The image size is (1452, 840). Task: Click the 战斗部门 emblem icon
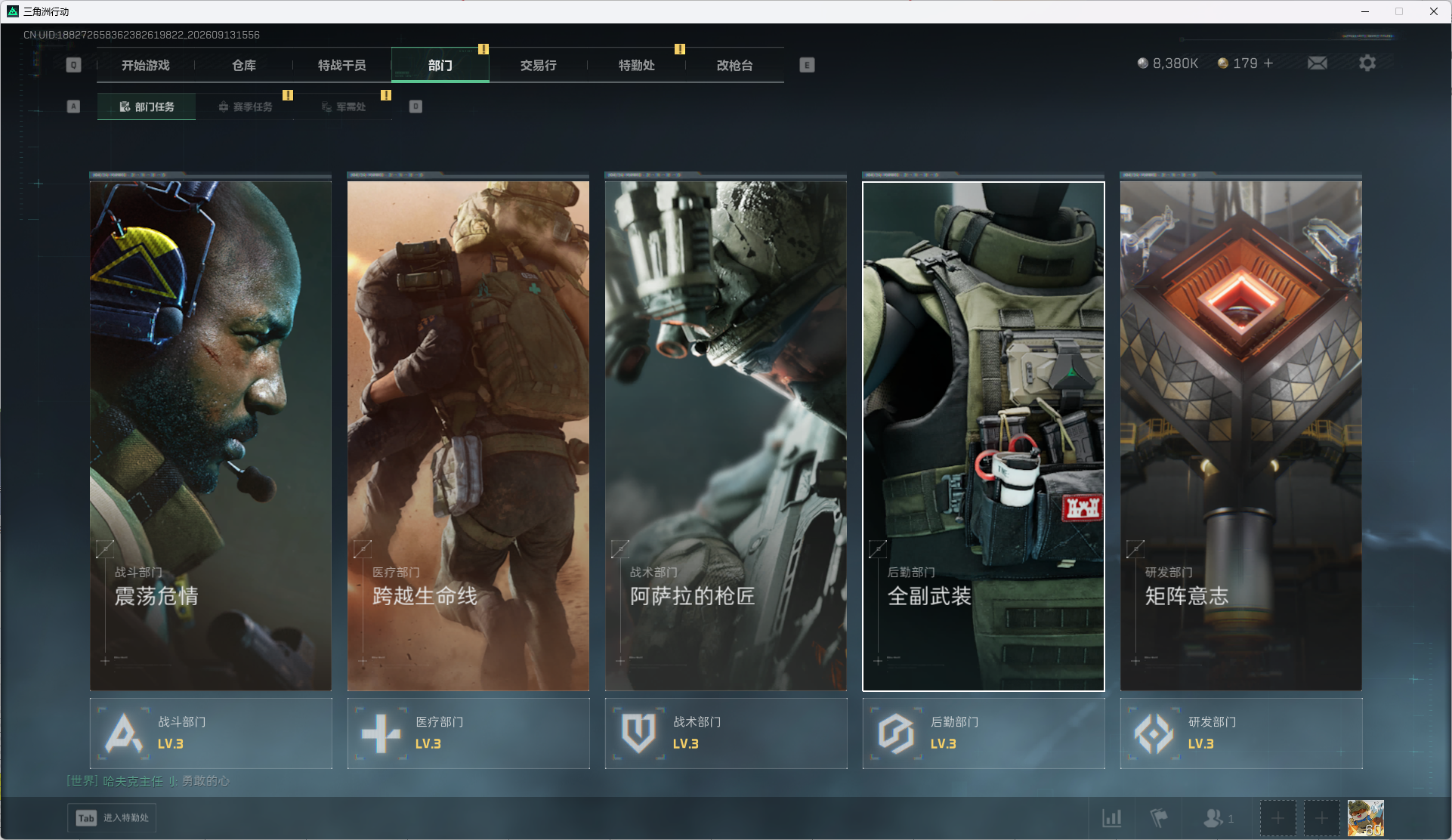(x=123, y=733)
